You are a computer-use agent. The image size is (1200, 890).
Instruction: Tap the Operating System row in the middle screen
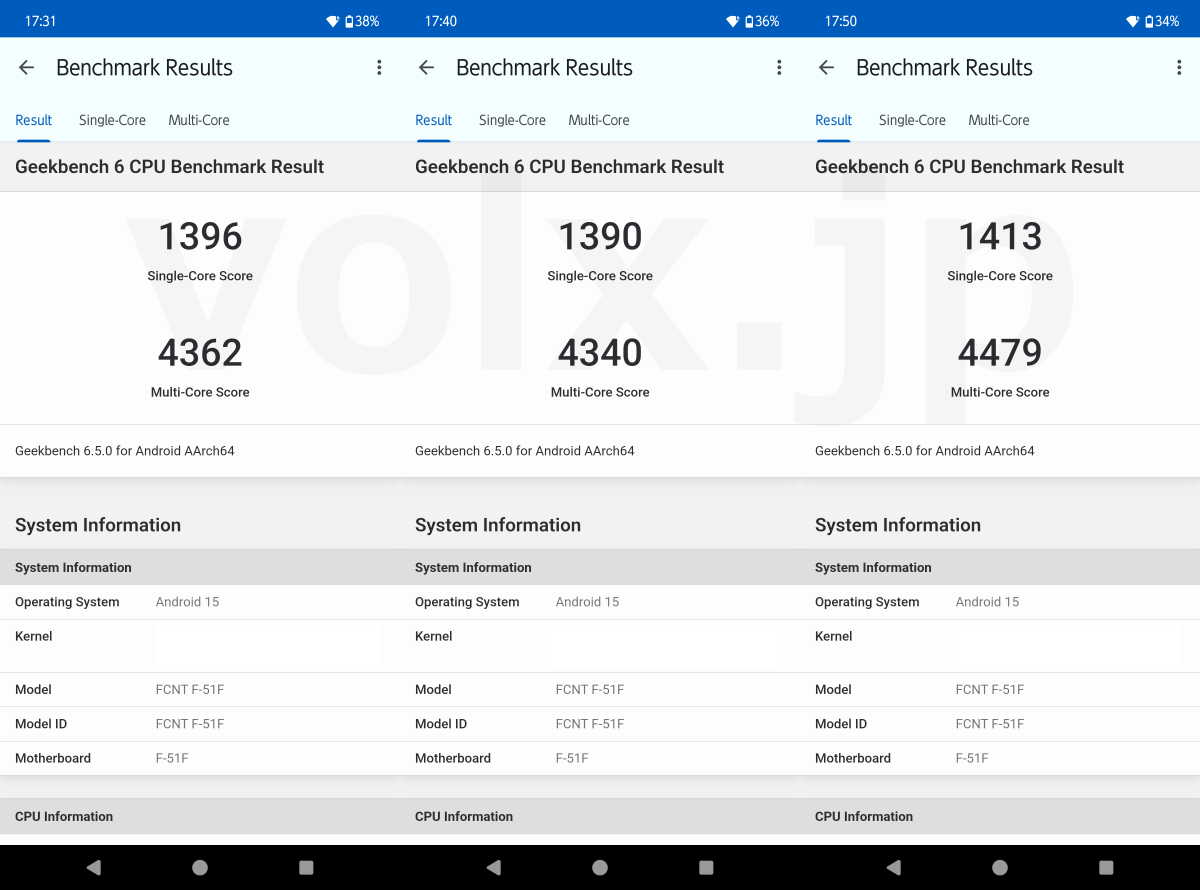click(x=600, y=602)
